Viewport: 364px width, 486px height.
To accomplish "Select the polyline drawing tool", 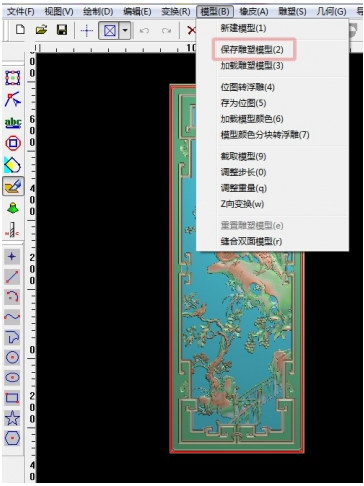I will tap(13, 337).
